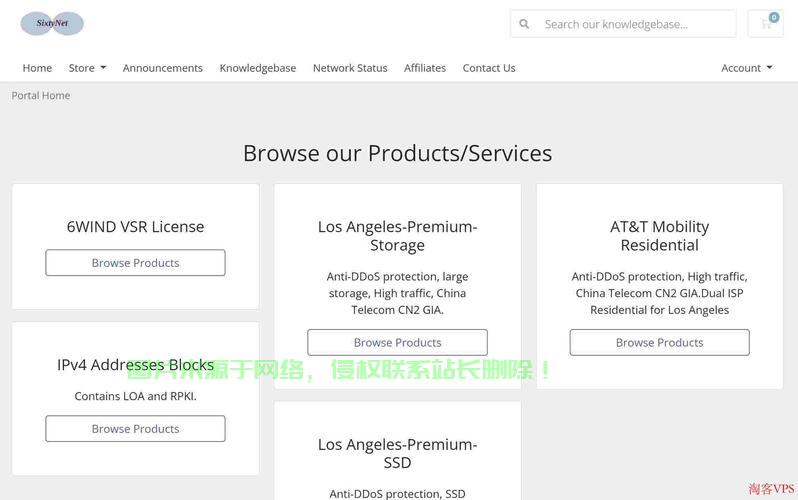
Task: View the Network Status page
Action: (x=350, y=68)
